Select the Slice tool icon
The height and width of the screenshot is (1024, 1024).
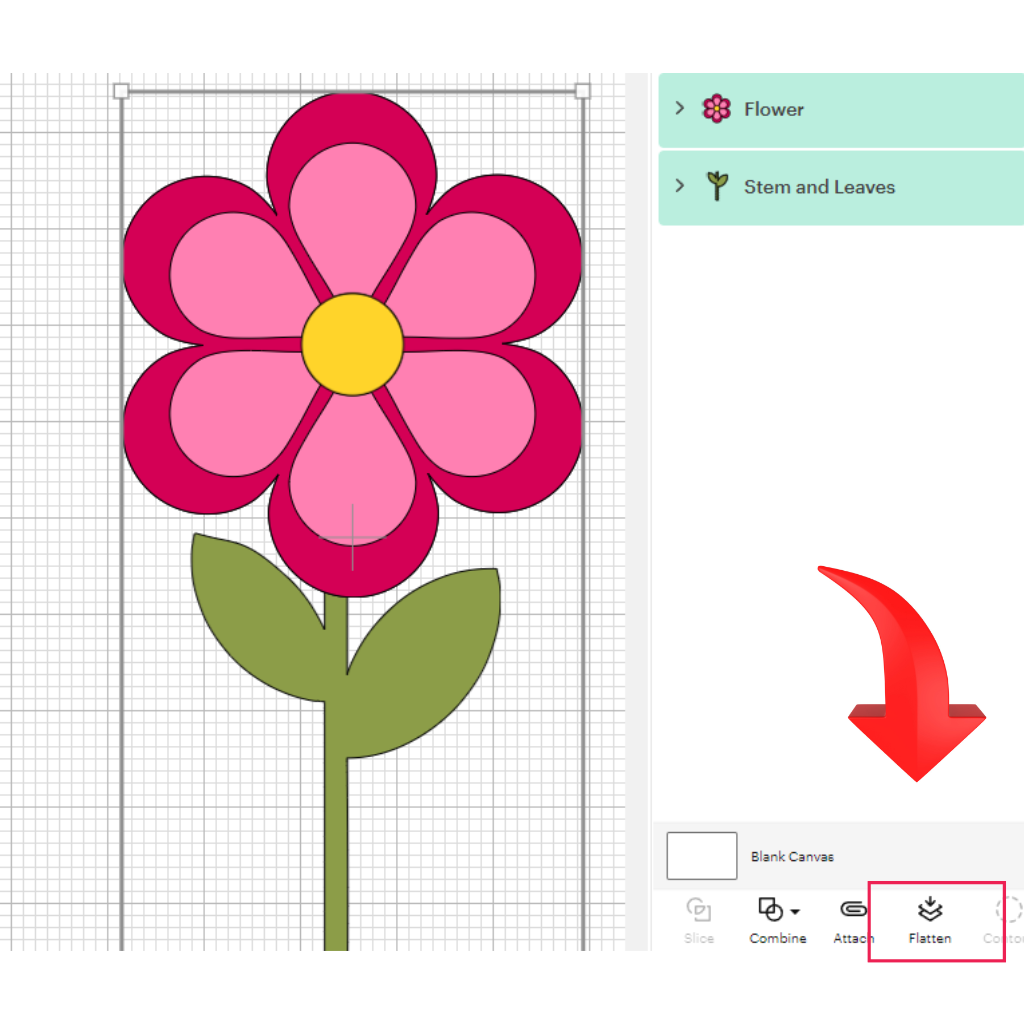(699, 910)
